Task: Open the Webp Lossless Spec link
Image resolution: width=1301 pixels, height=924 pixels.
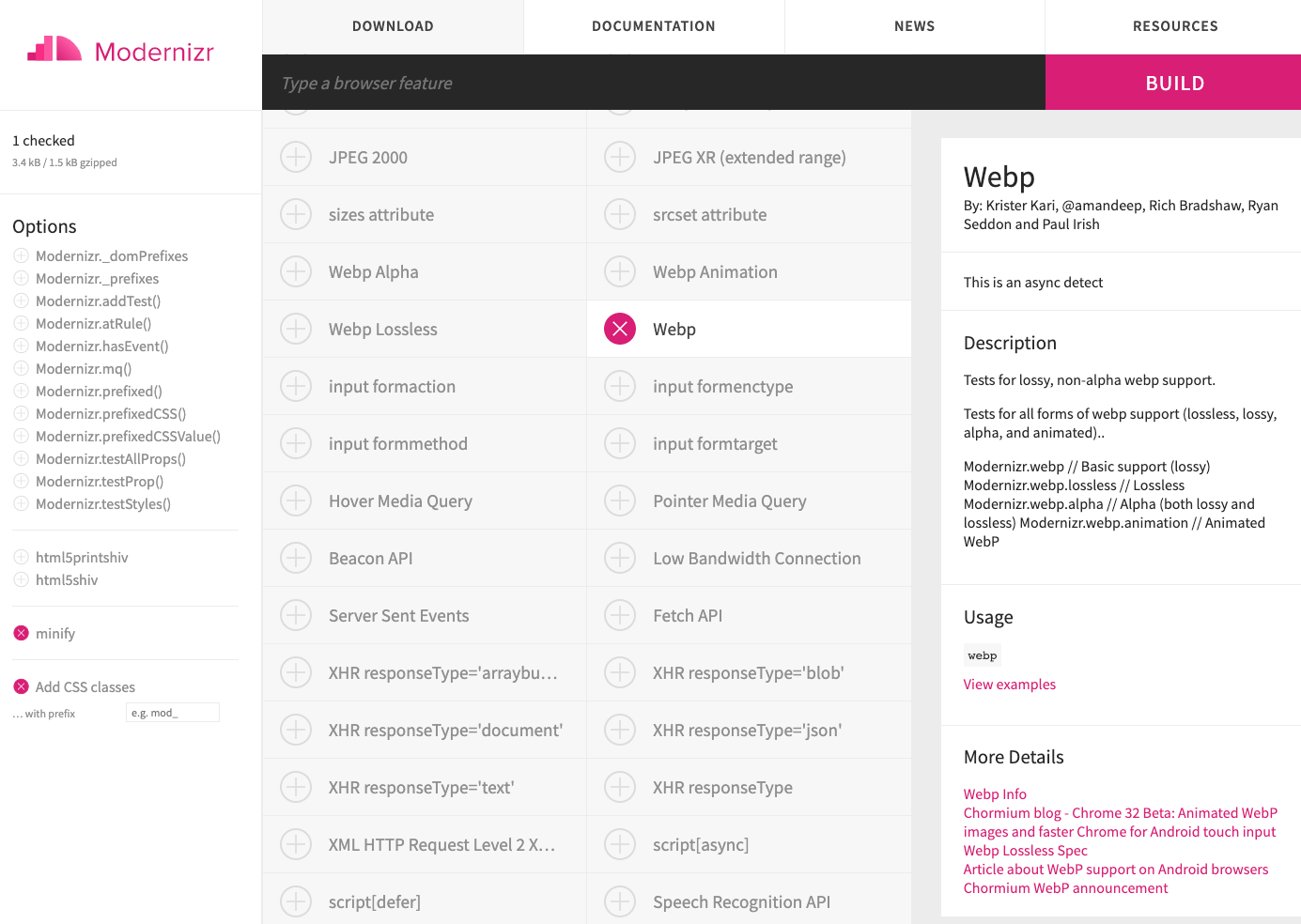Action: (1025, 850)
